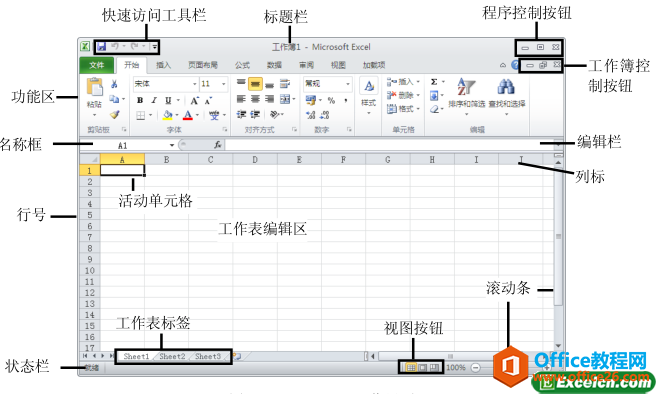Toggle Italic formatting

coord(154,100)
